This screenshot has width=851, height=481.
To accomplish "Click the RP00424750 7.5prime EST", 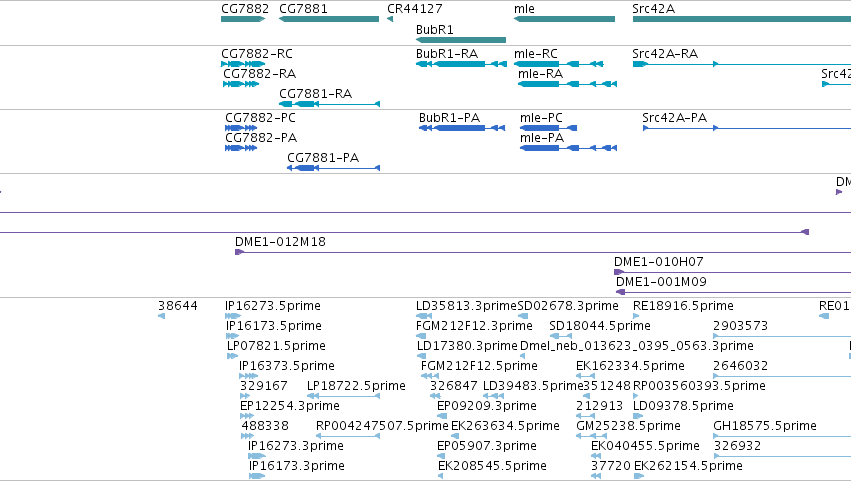I will 347,436.
